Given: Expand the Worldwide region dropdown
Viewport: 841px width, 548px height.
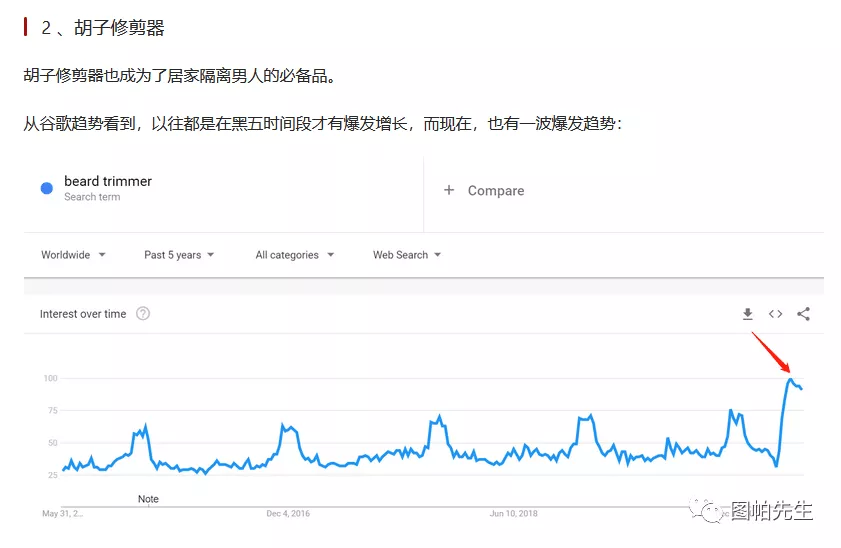Looking at the screenshot, I should [x=73, y=255].
